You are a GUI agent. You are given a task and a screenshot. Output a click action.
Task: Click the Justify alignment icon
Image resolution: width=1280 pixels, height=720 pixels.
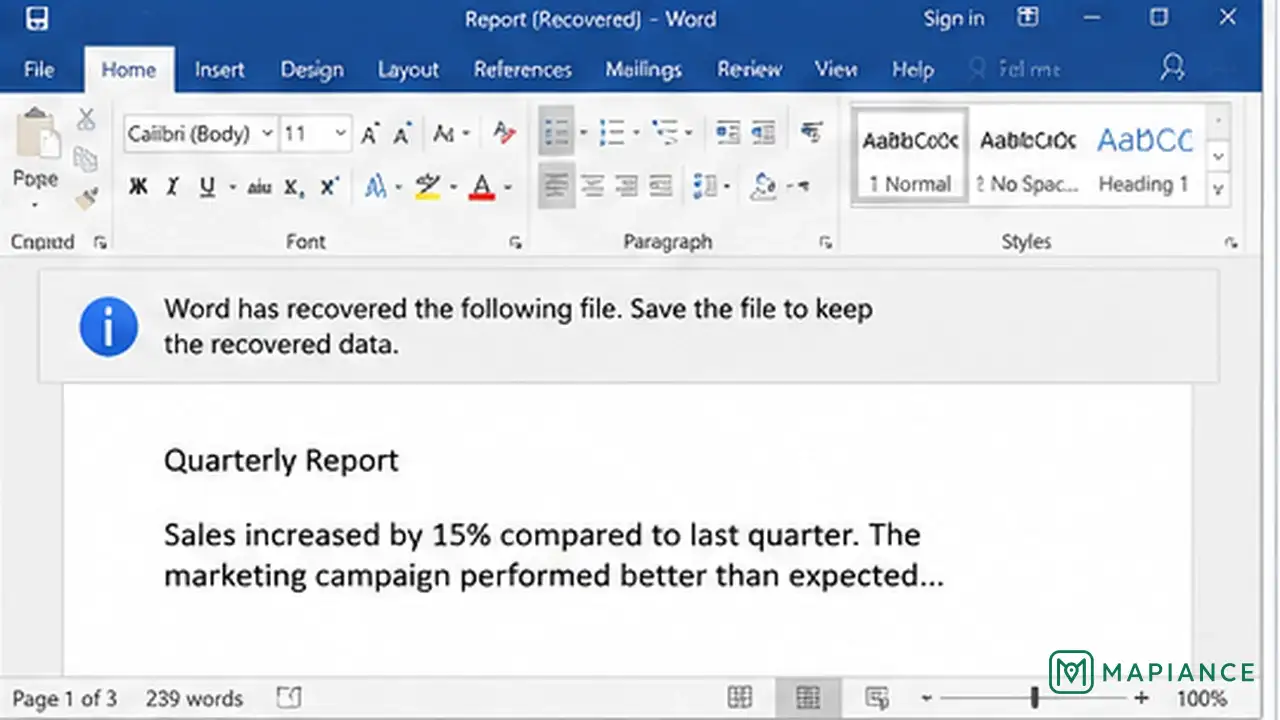pyautogui.click(x=660, y=186)
